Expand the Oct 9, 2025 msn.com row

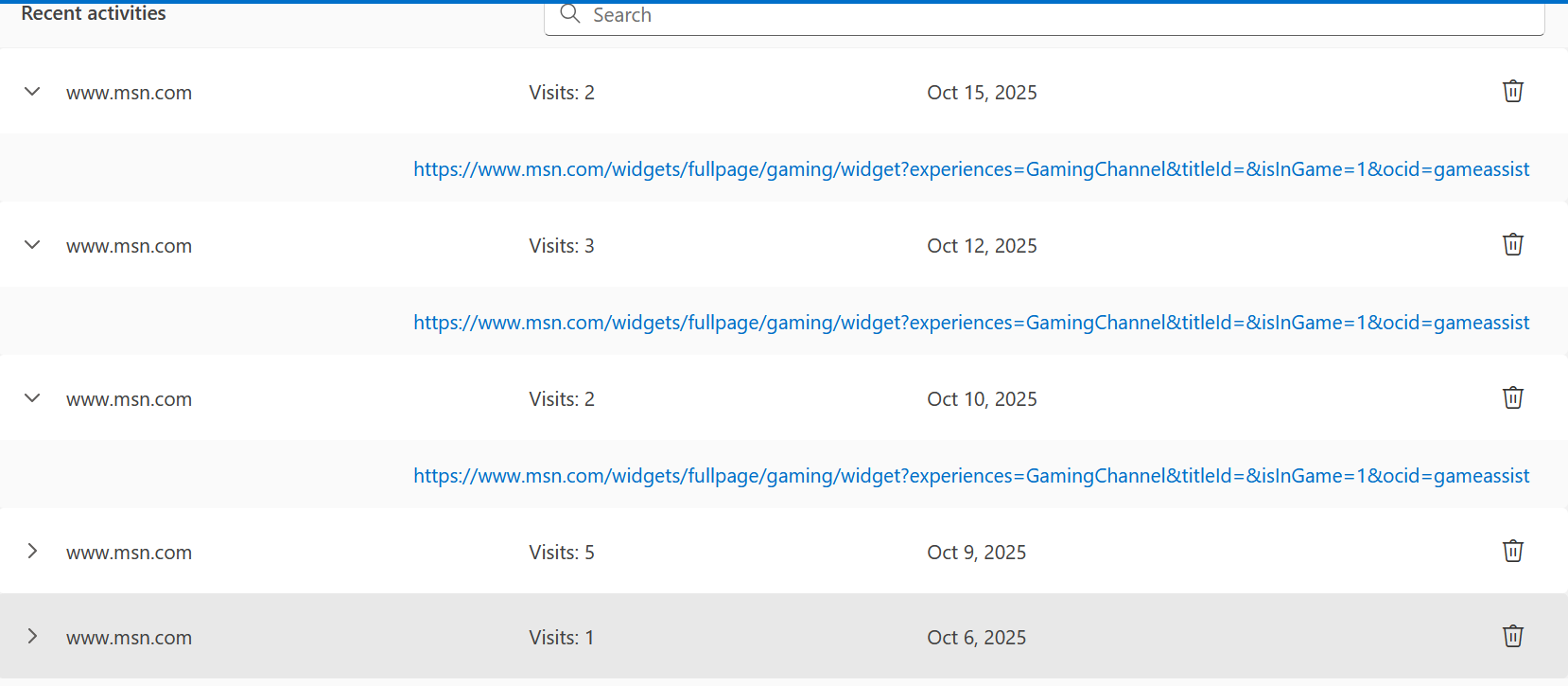pos(32,551)
